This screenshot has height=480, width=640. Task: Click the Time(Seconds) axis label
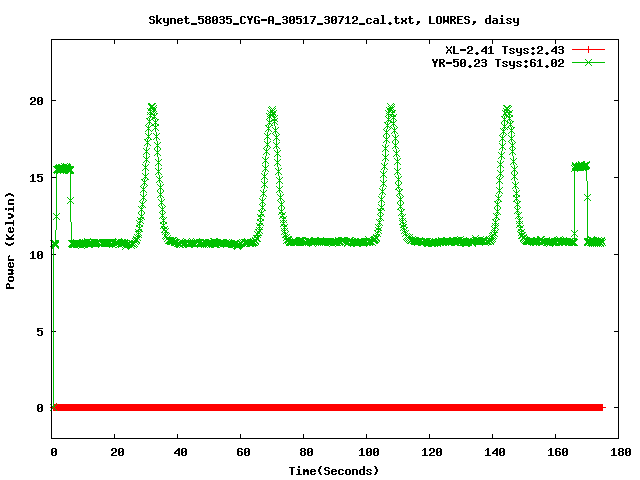pos(333,471)
